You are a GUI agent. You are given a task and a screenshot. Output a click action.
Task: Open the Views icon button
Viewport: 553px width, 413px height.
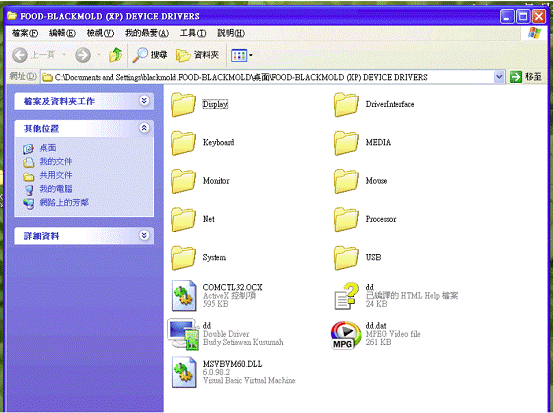tap(239, 55)
